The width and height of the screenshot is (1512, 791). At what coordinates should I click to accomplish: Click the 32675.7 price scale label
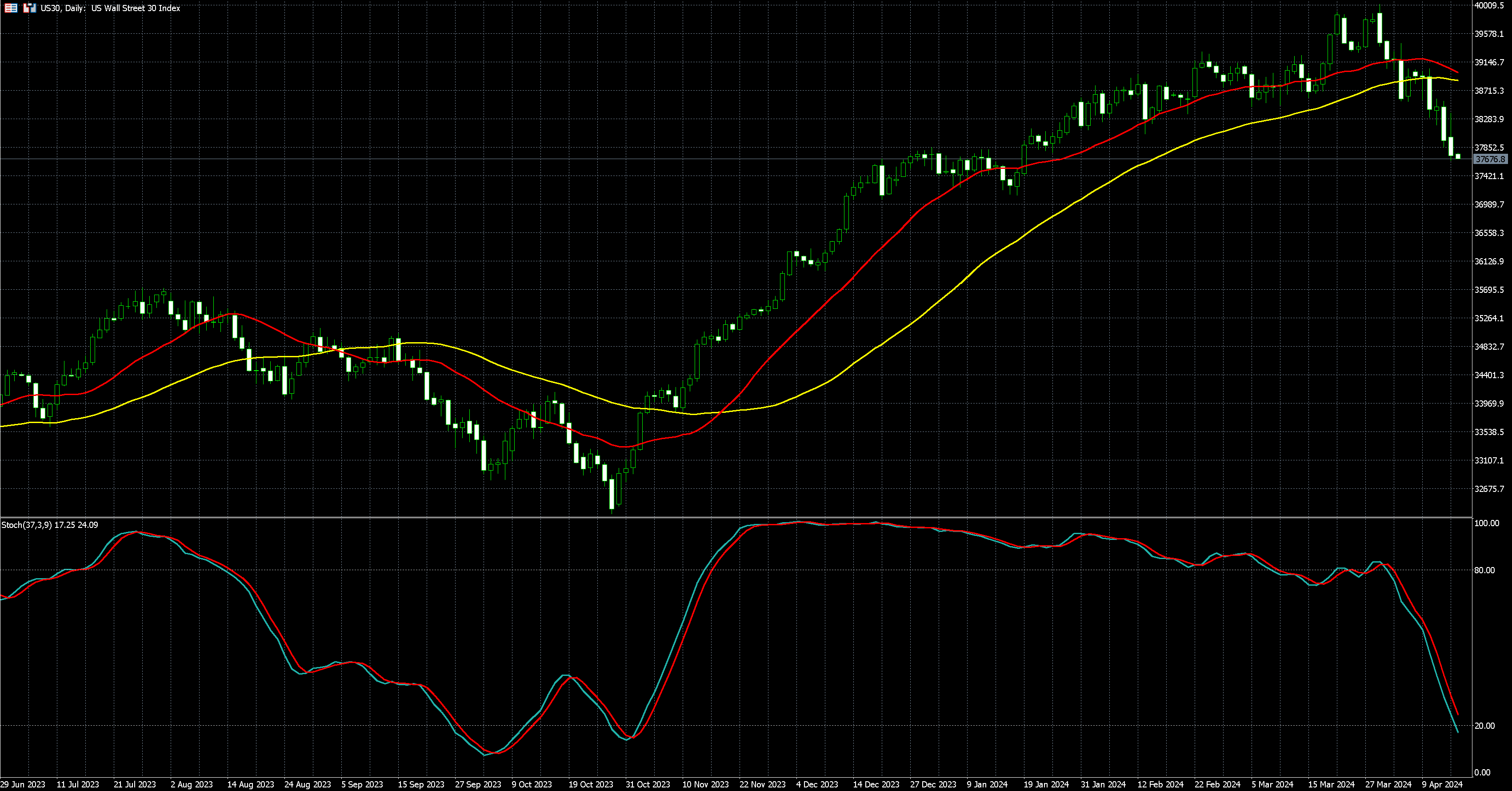pos(1489,489)
